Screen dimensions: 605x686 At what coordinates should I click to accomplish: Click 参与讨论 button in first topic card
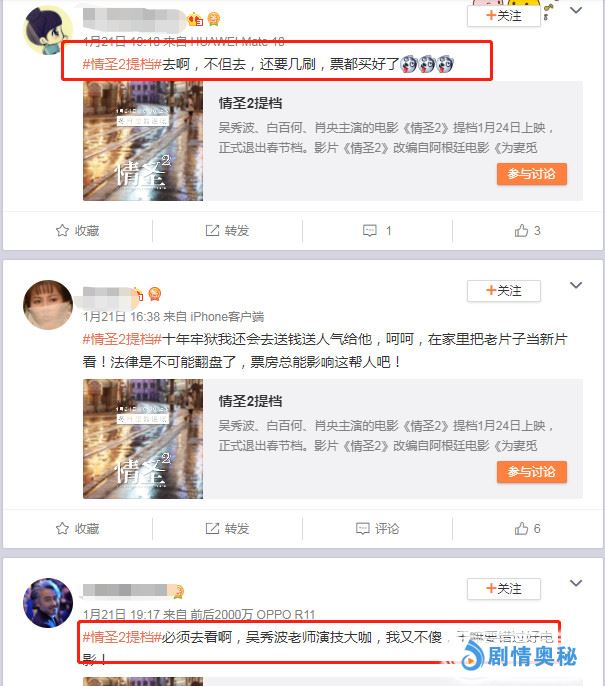pyautogui.click(x=532, y=174)
